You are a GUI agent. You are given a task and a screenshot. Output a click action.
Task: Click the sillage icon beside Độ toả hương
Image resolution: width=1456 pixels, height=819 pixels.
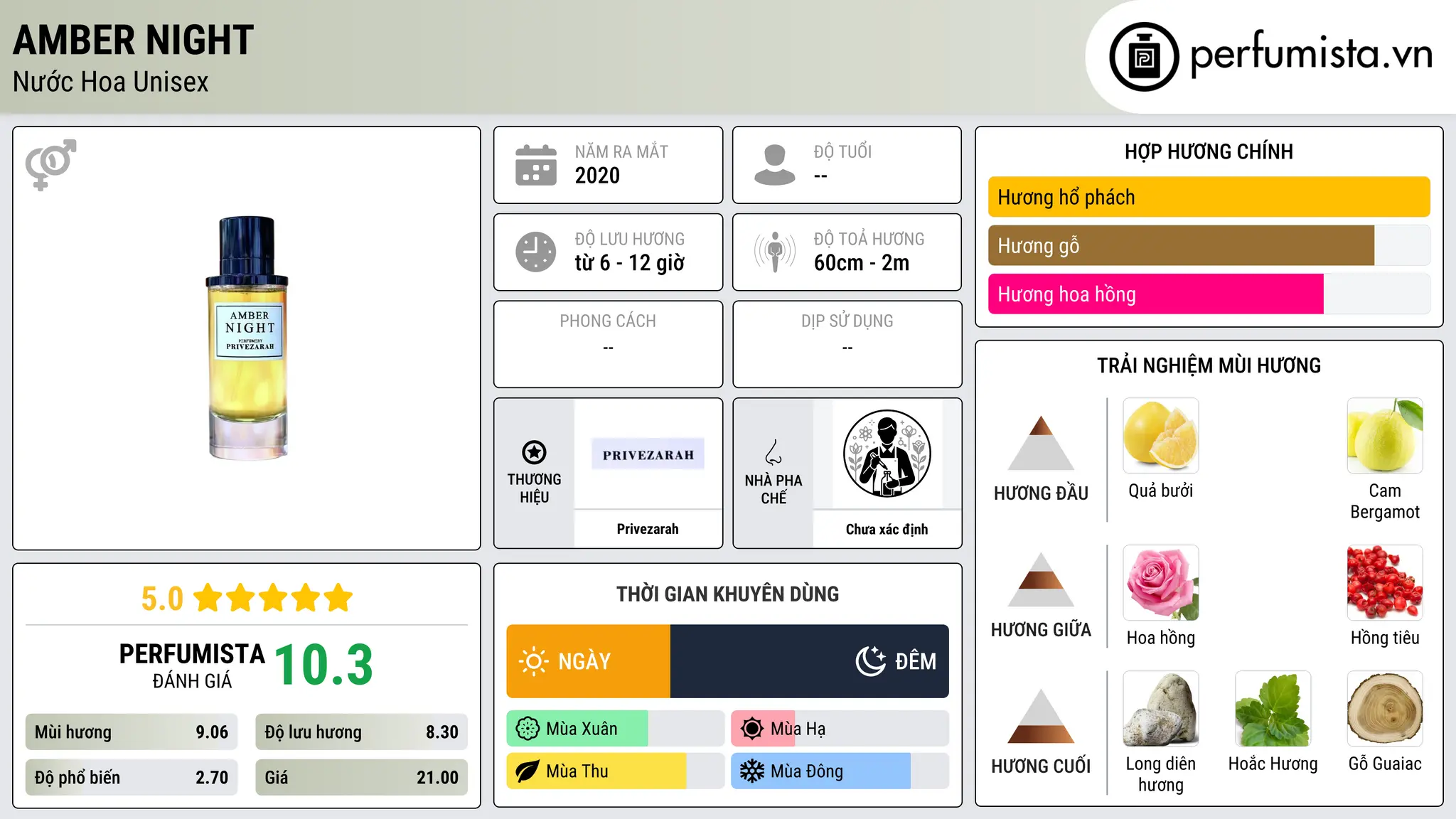tap(775, 252)
